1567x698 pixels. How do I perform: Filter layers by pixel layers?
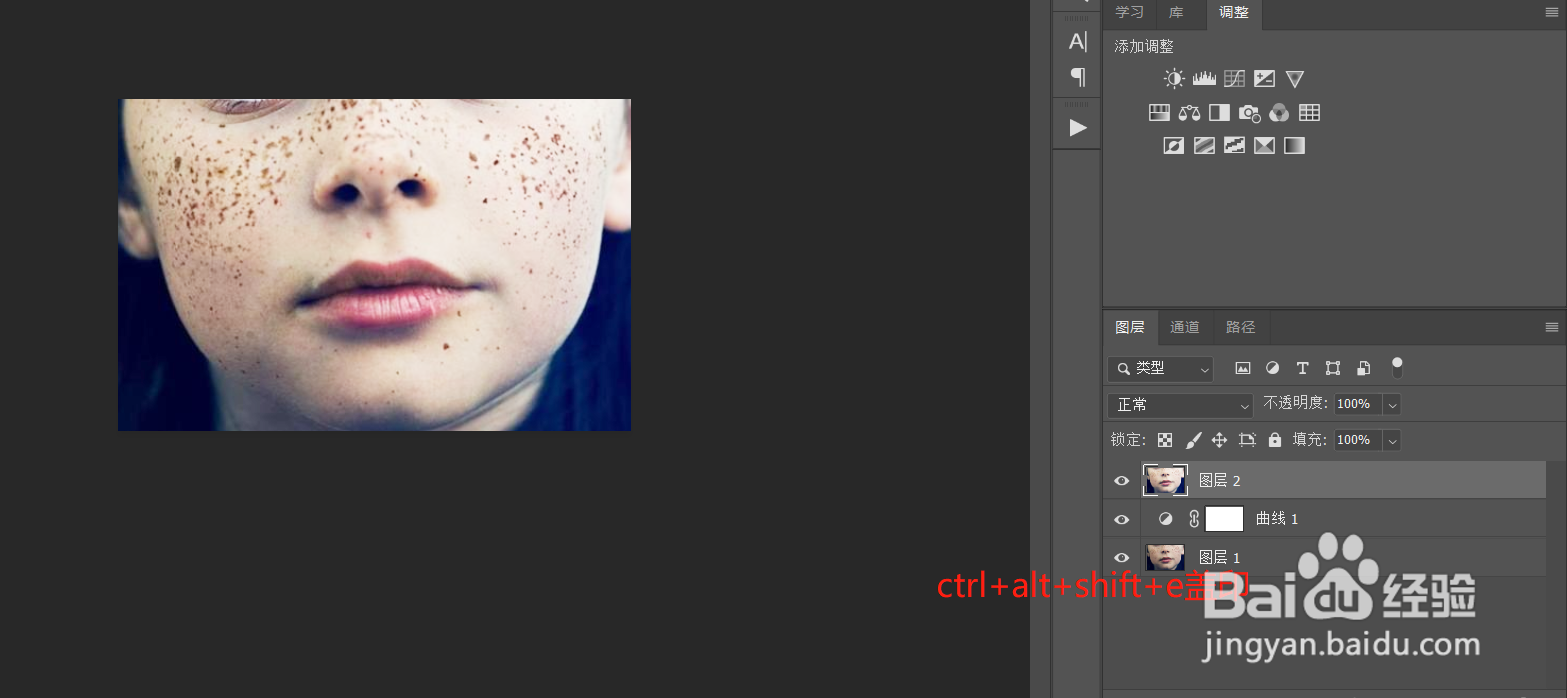(1242, 368)
